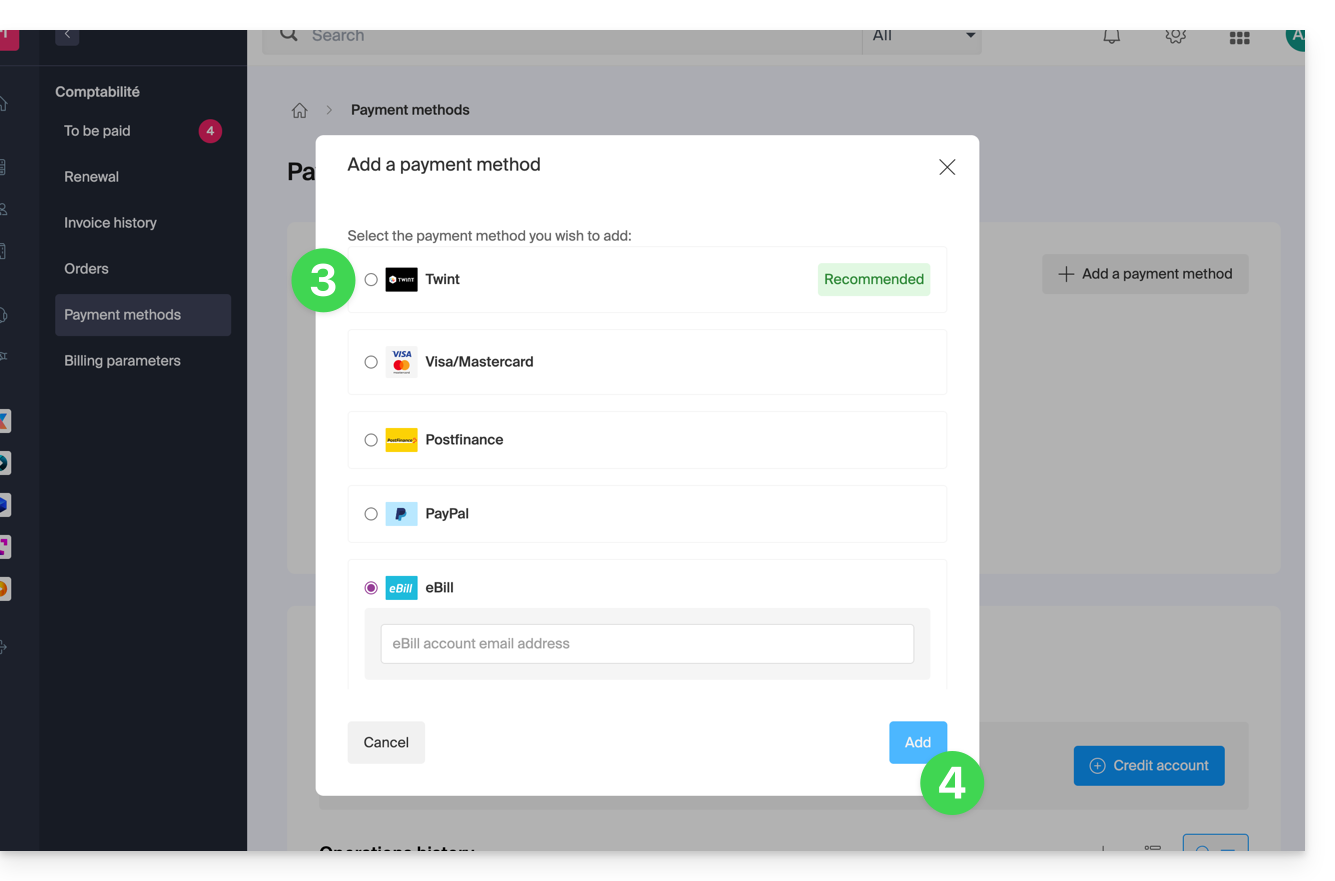Image resolution: width=1335 pixels, height=881 pixels.
Task: Collapse the sidebar with the chevron
Action: [67, 35]
